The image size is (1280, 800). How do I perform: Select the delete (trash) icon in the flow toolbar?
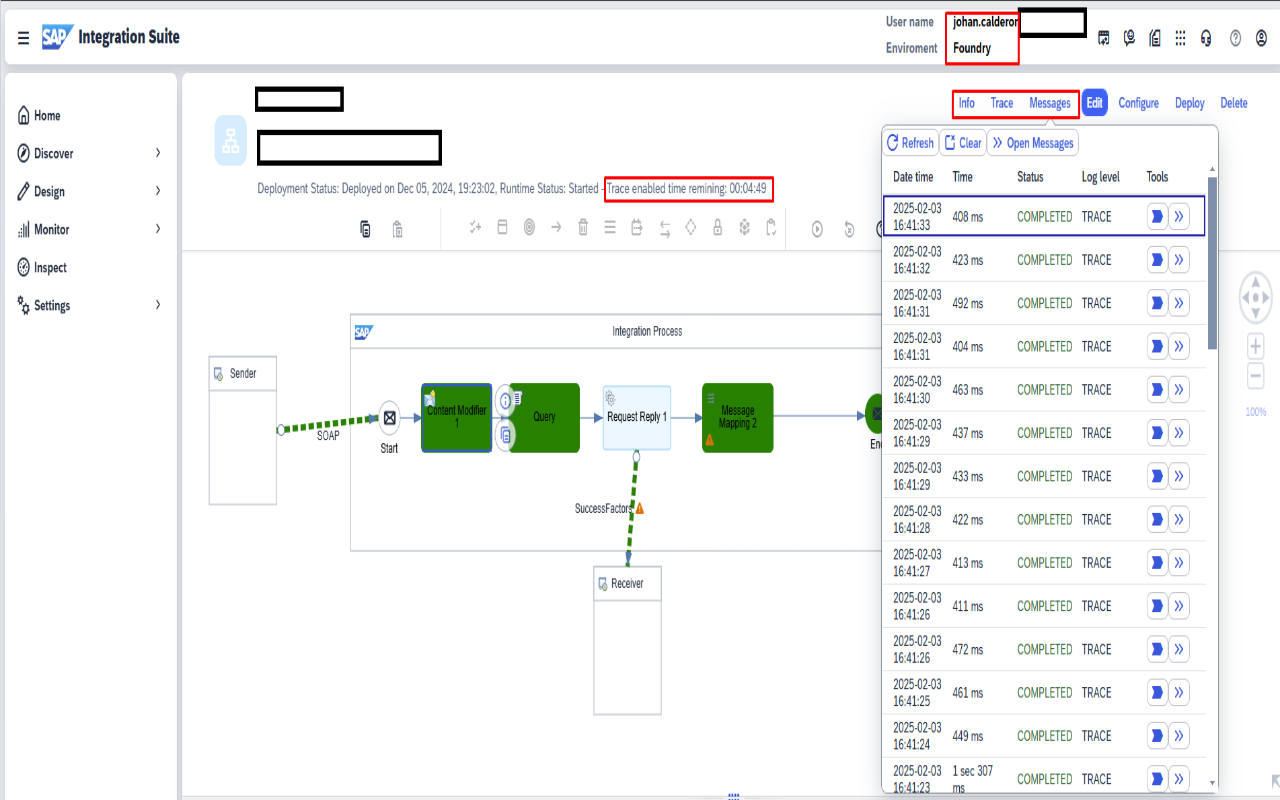583,228
